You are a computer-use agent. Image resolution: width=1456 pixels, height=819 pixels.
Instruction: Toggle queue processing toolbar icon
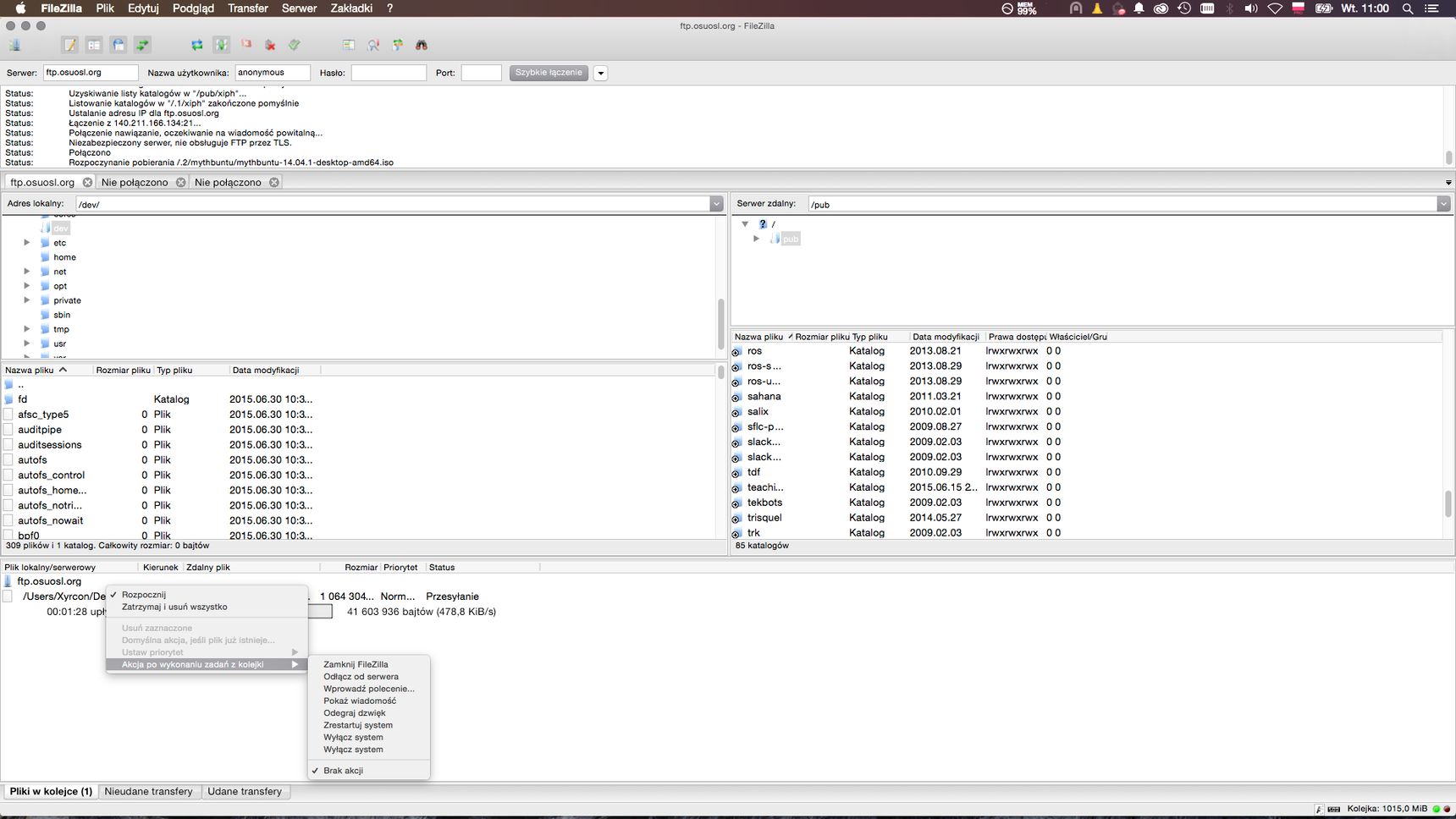click(221, 45)
